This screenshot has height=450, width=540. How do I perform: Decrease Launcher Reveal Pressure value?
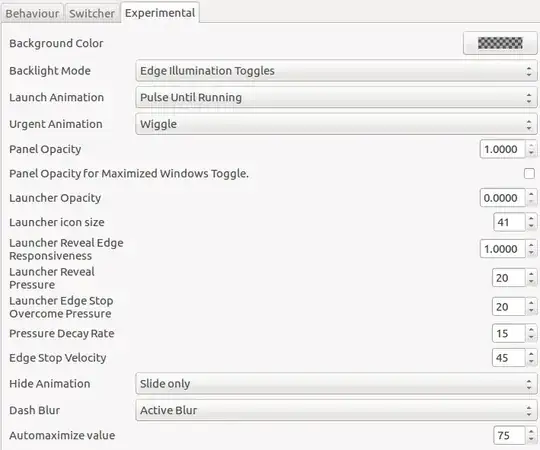[x=531, y=282]
